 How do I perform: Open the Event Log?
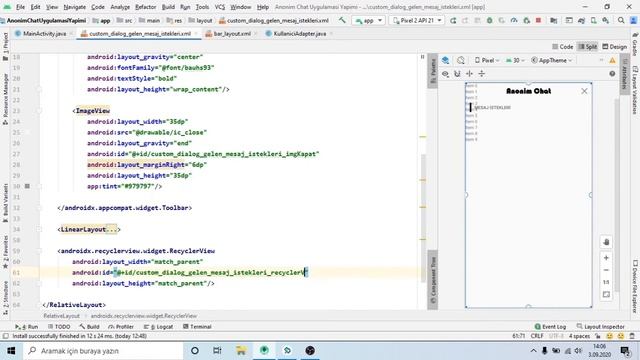point(550,327)
